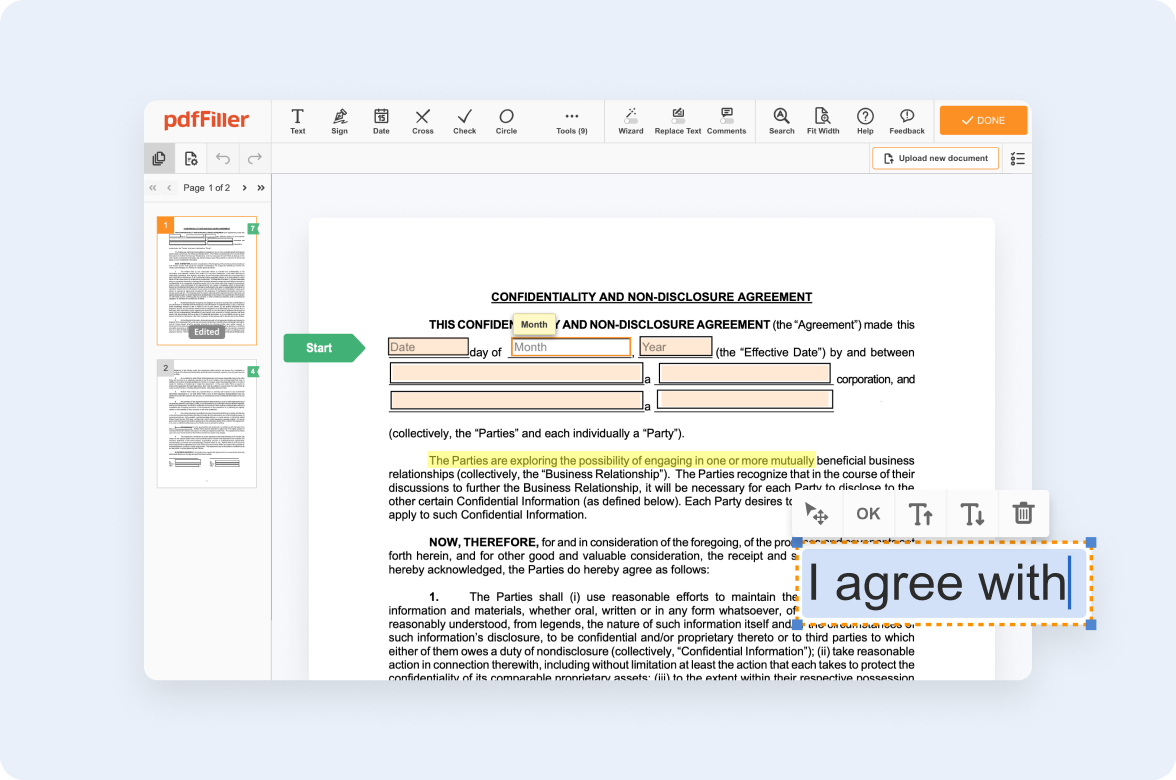Screen dimensions: 1176x780
Task: Expand the Tools (9) menu
Action: click(571, 120)
